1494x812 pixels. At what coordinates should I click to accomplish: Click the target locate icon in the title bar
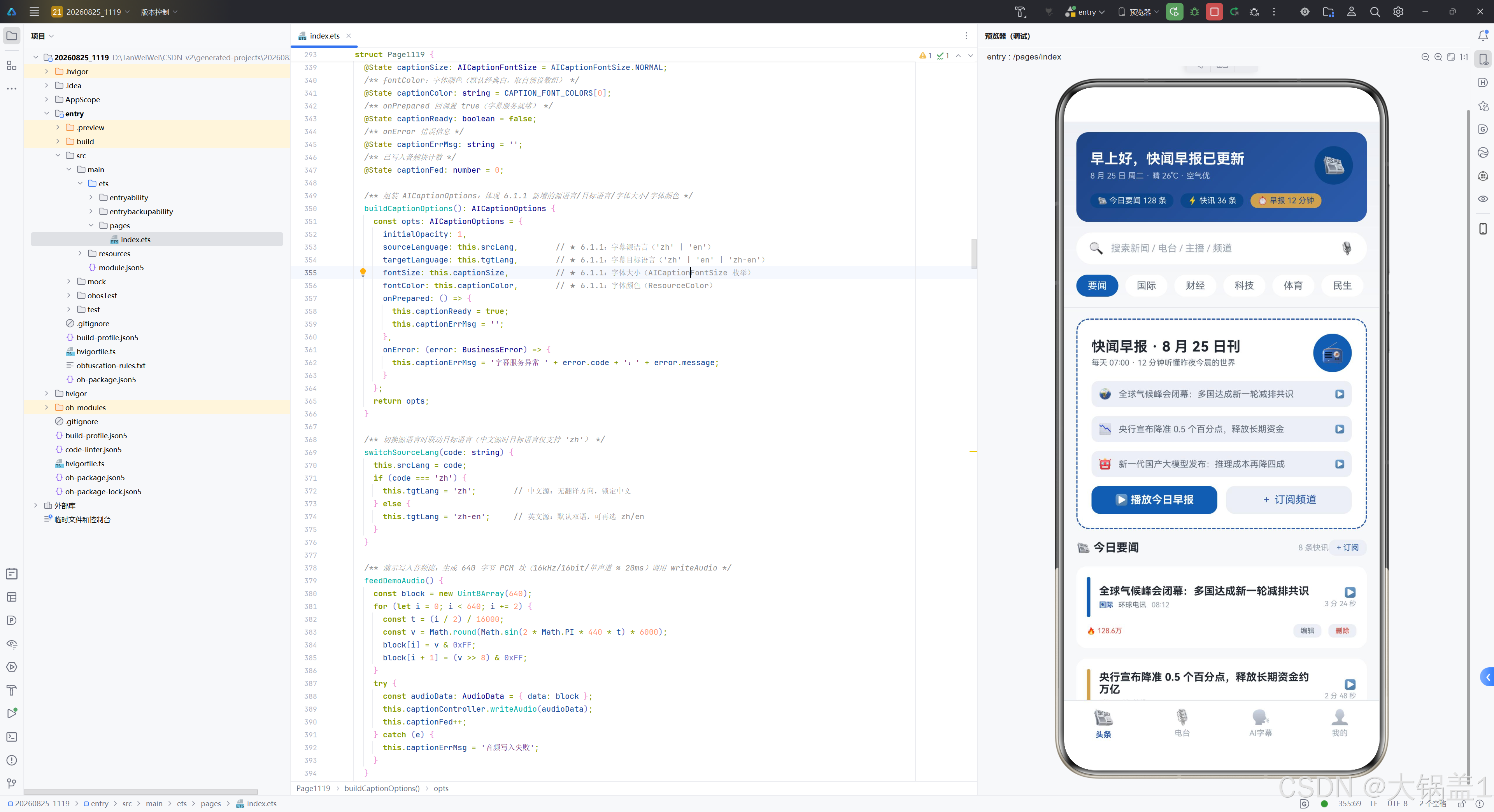tap(1305, 12)
